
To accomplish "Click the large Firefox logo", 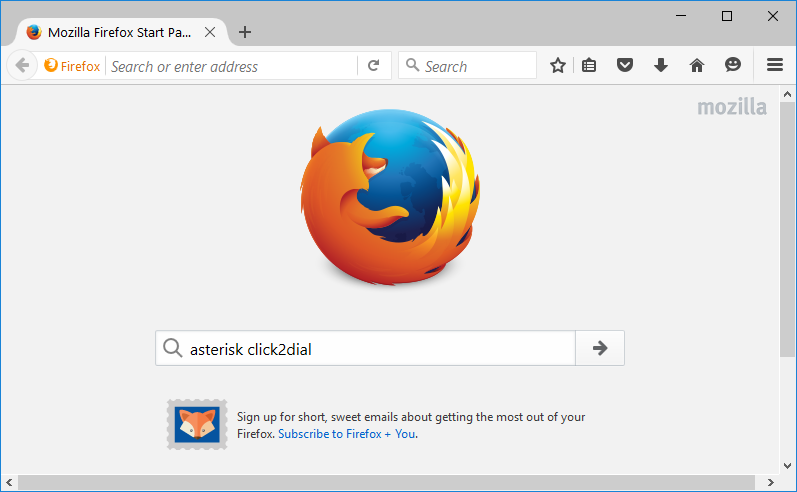I will pos(390,197).
